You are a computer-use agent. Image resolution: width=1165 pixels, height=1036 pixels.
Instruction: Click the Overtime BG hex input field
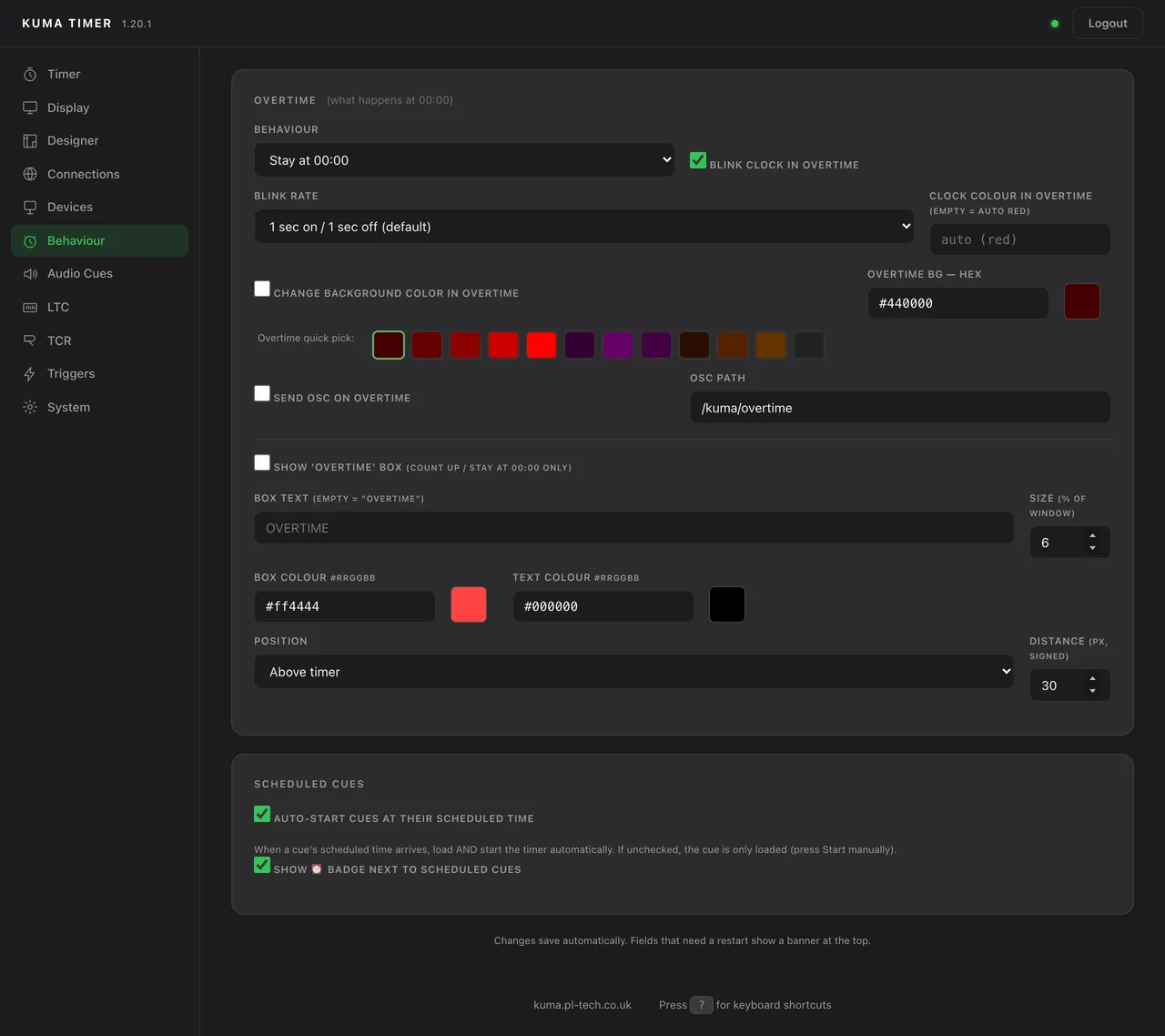[x=957, y=303]
